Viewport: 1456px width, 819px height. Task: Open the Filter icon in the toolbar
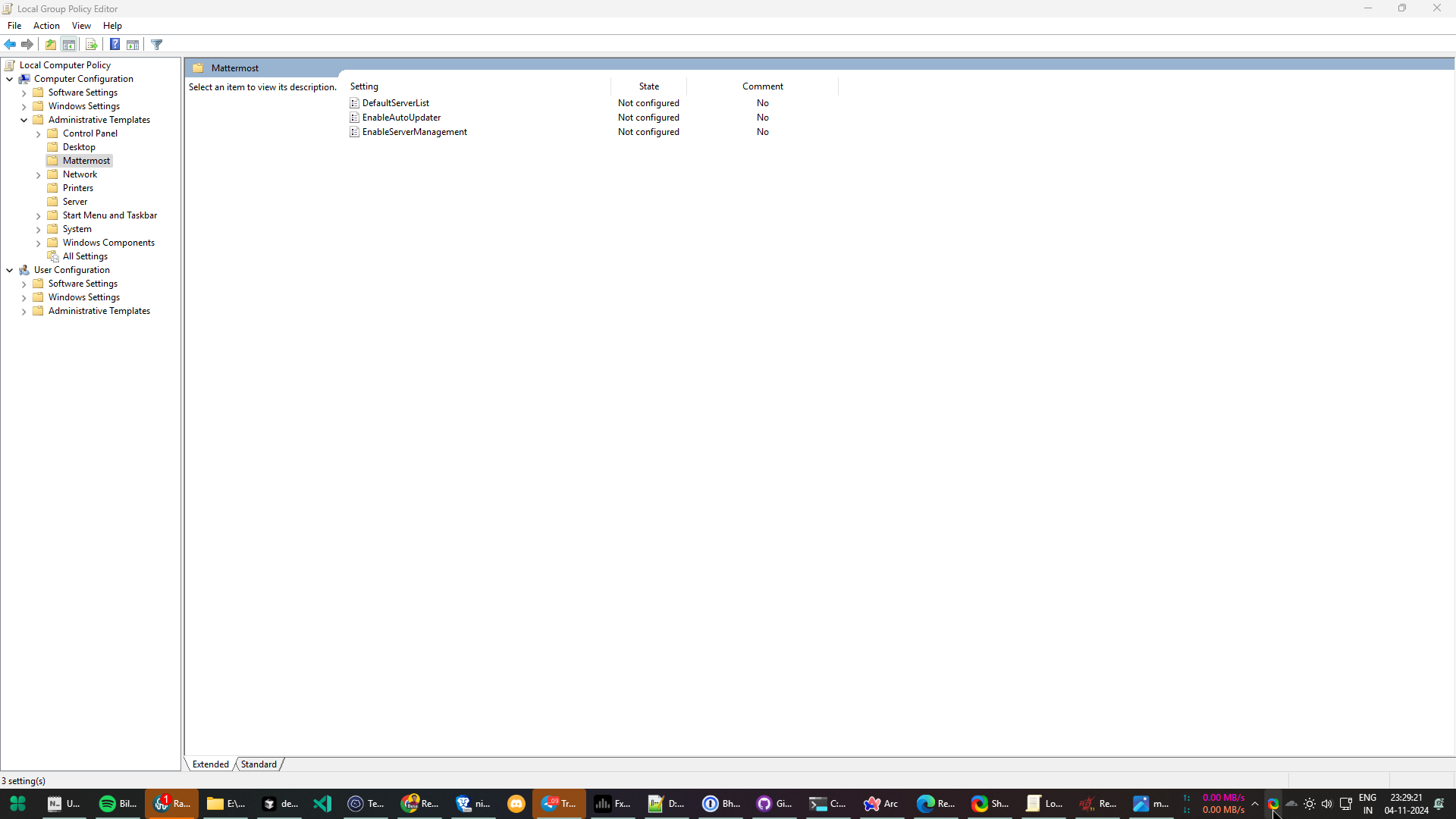pyautogui.click(x=156, y=44)
